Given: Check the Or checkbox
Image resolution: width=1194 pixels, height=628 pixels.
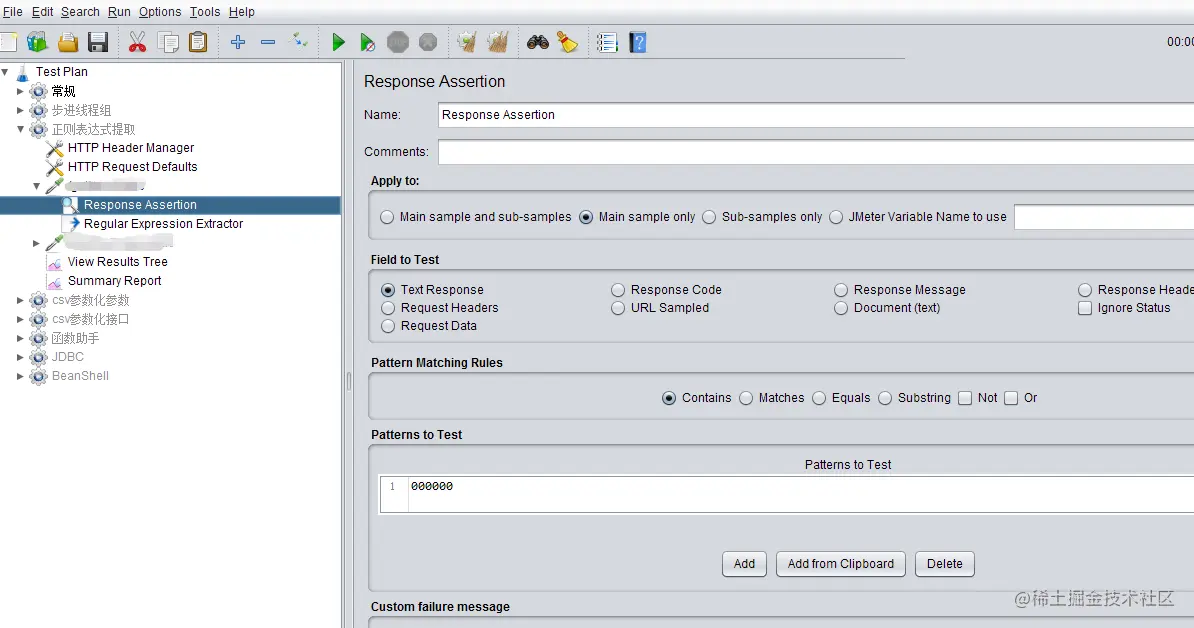Looking at the screenshot, I should (1010, 398).
